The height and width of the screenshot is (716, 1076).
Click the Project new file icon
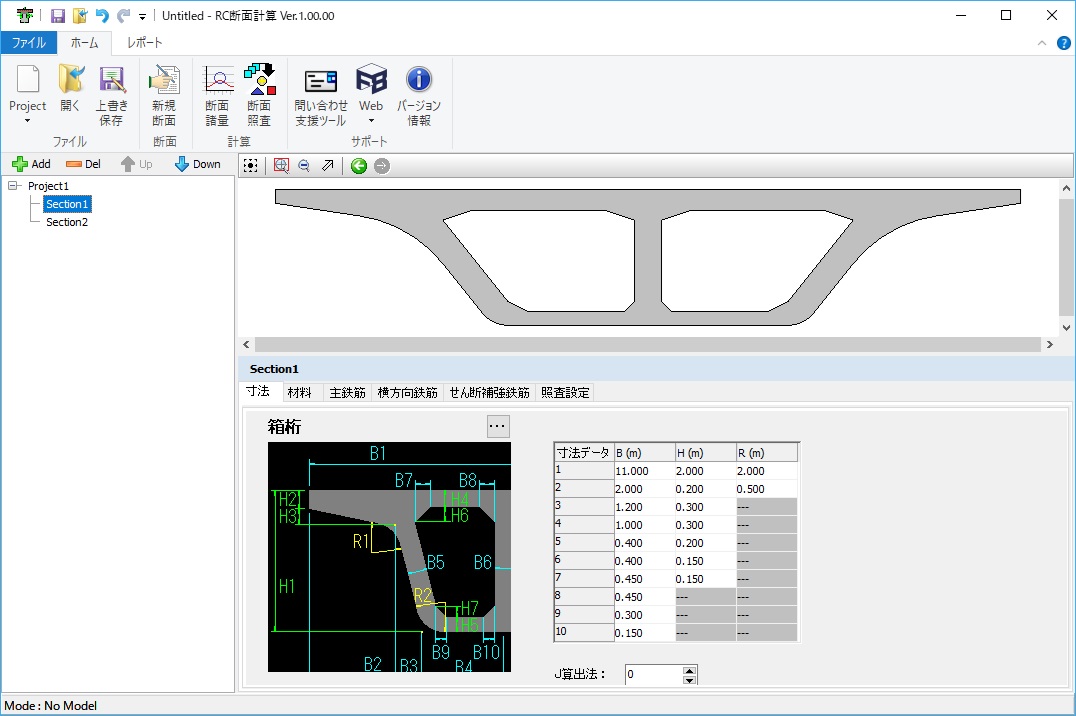[x=27, y=80]
